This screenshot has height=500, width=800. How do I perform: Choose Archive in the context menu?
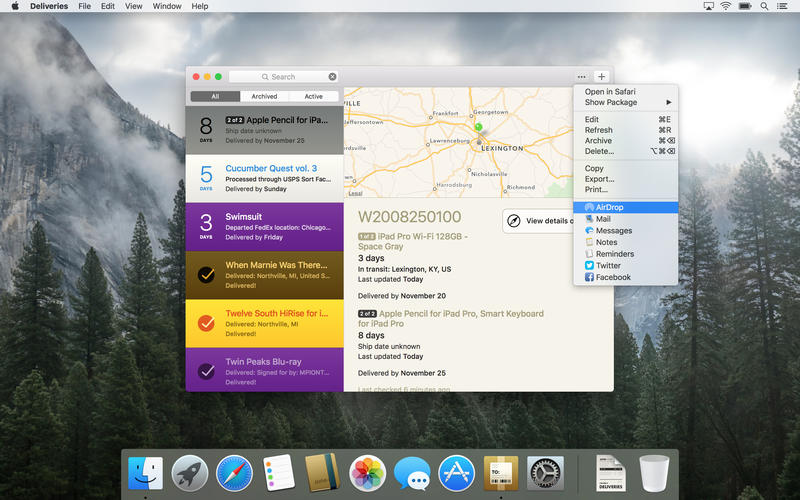click(626, 140)
